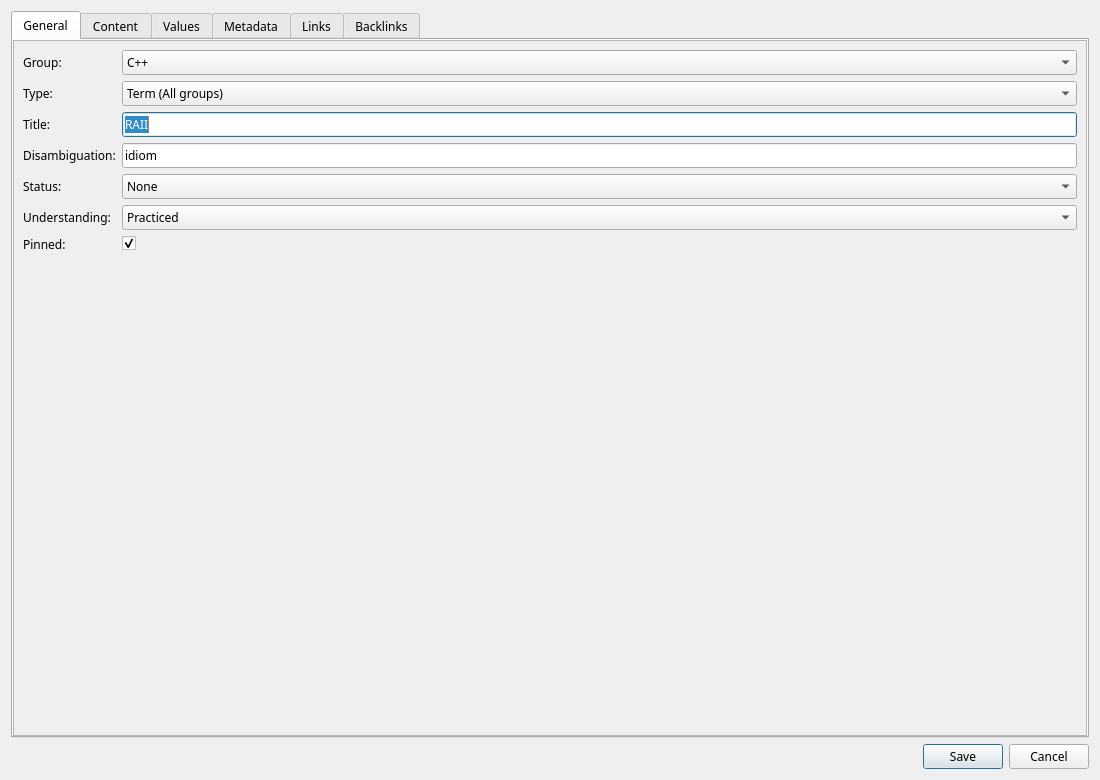Open the Values tab
1100x780 pixels.
(181, 27)
